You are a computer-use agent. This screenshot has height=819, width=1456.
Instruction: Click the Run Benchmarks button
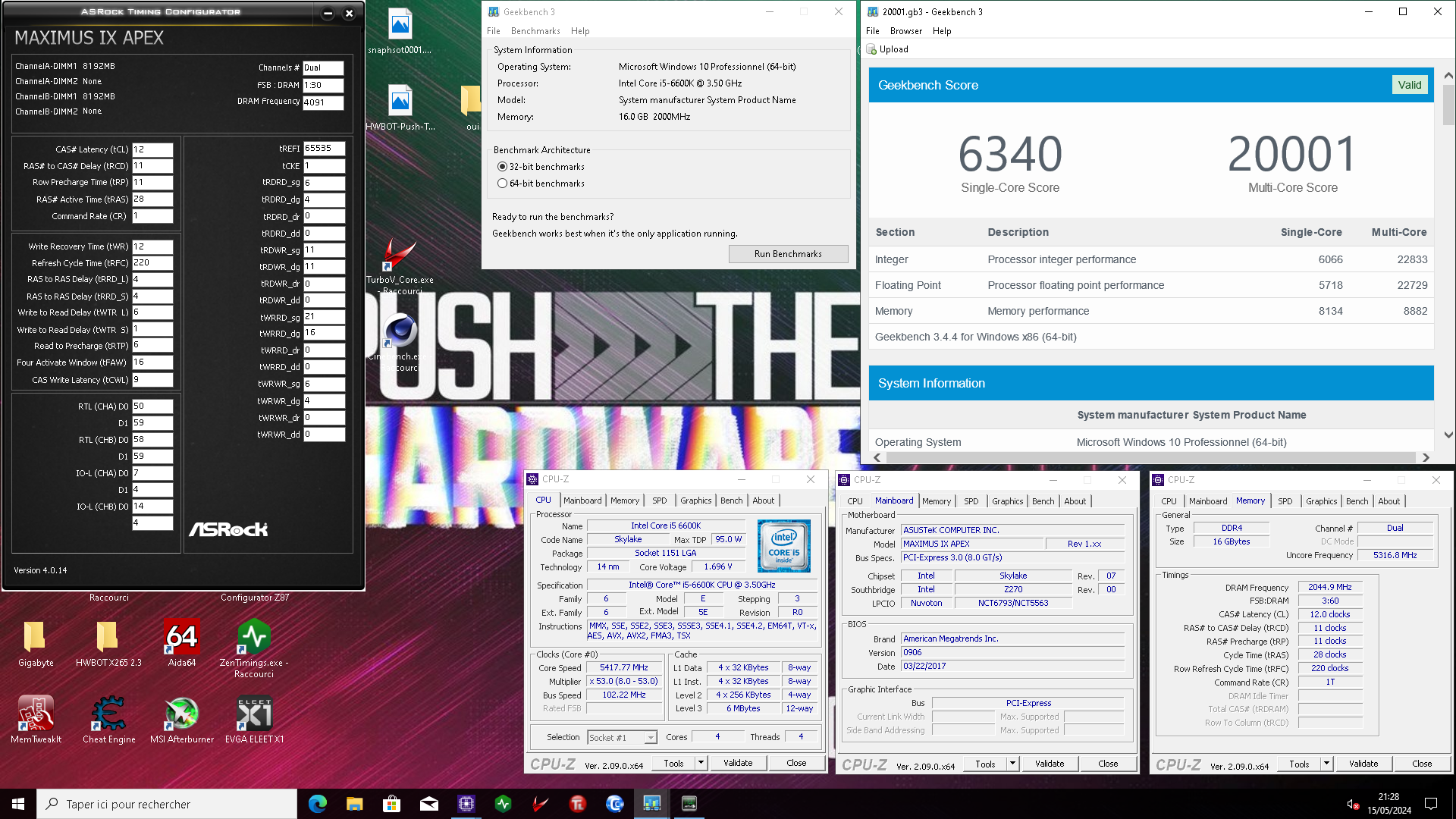[788, 254]
